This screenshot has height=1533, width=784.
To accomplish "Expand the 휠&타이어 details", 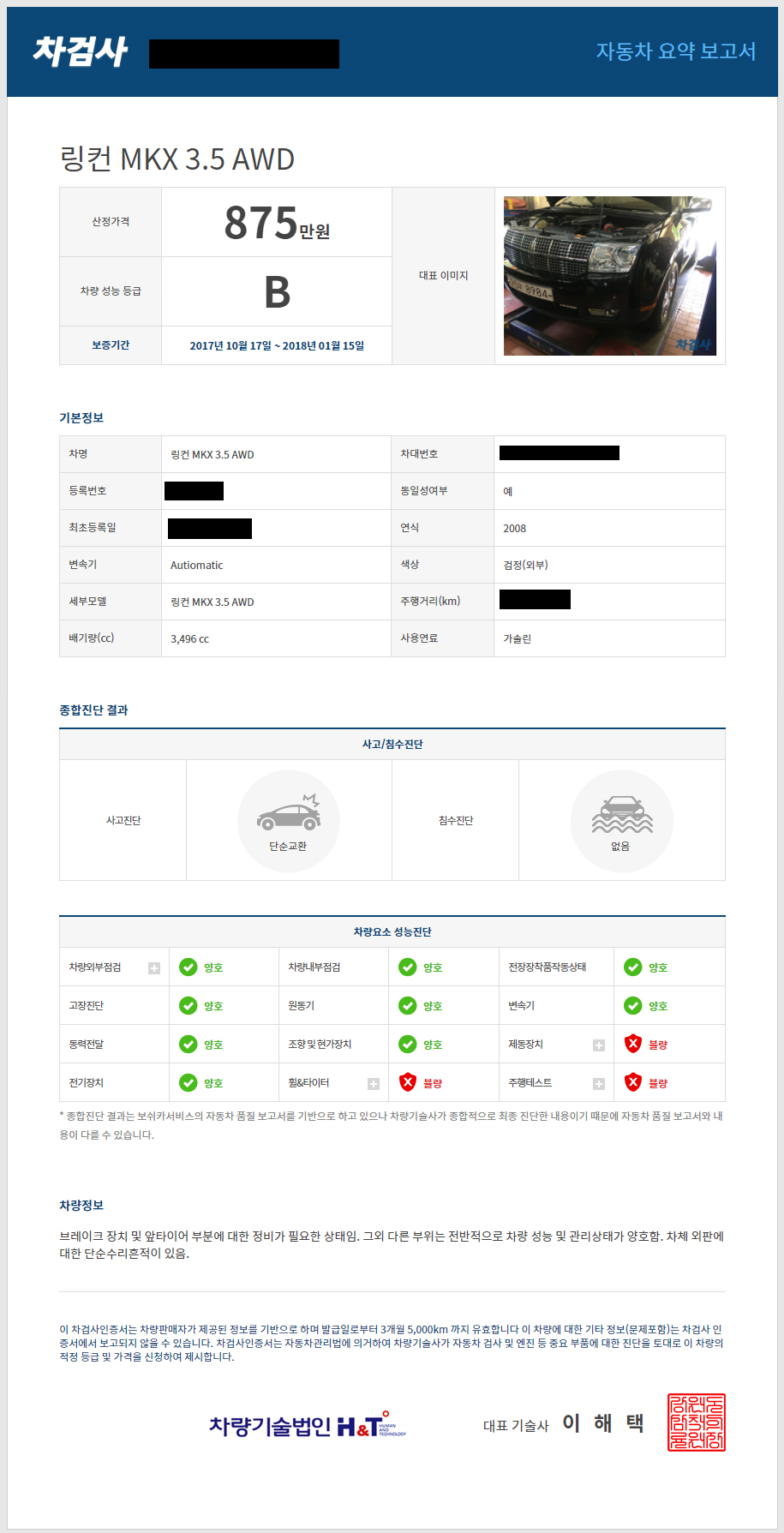I will [x=374, y=1084].
